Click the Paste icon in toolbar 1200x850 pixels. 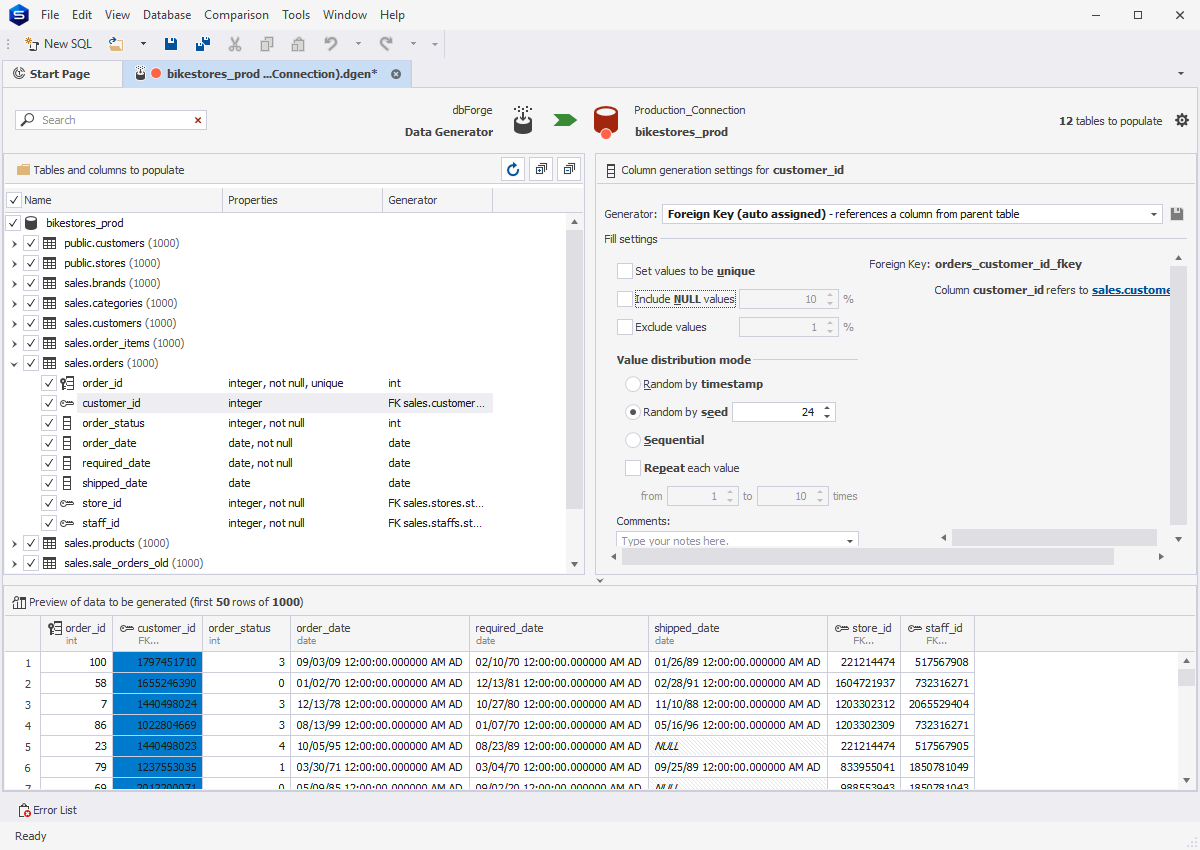point(298,44)
